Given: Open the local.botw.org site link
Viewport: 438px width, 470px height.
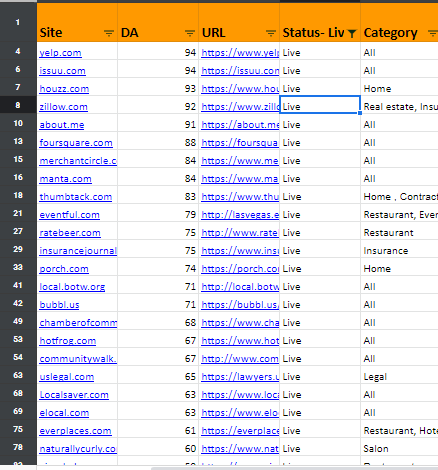Looking at the screenshot, I should [x=72, y=287].
